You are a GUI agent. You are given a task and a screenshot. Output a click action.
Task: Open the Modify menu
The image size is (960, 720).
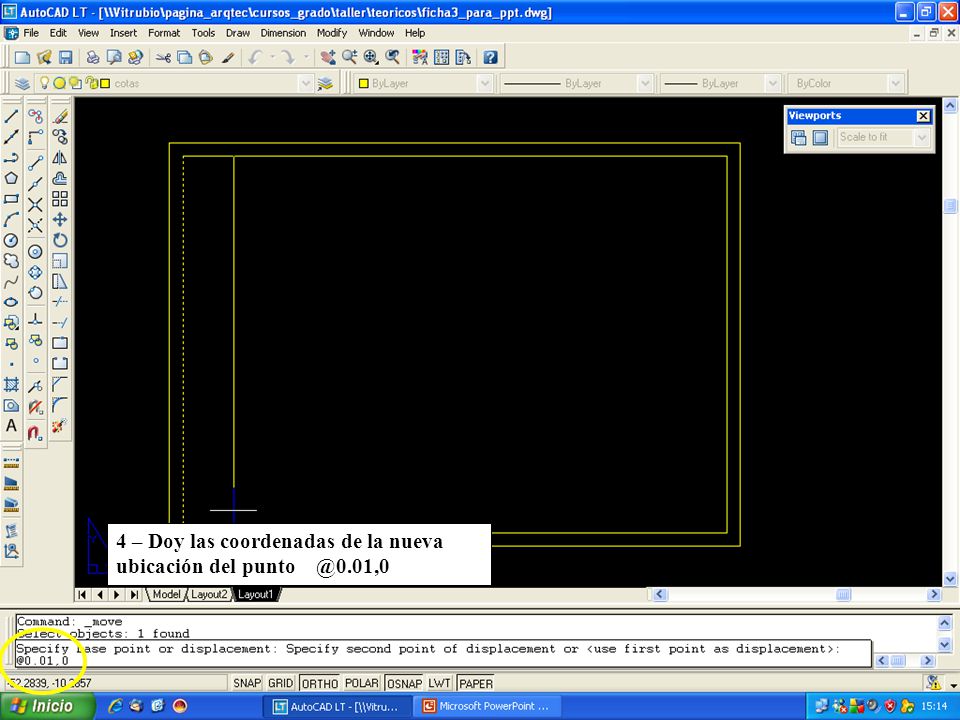point(332,33)
